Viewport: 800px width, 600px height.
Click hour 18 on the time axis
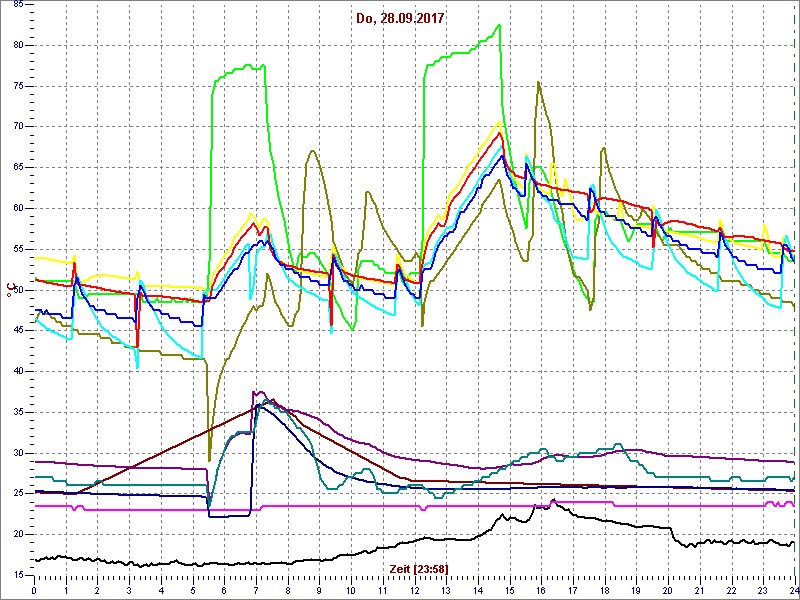click(604, 590)
